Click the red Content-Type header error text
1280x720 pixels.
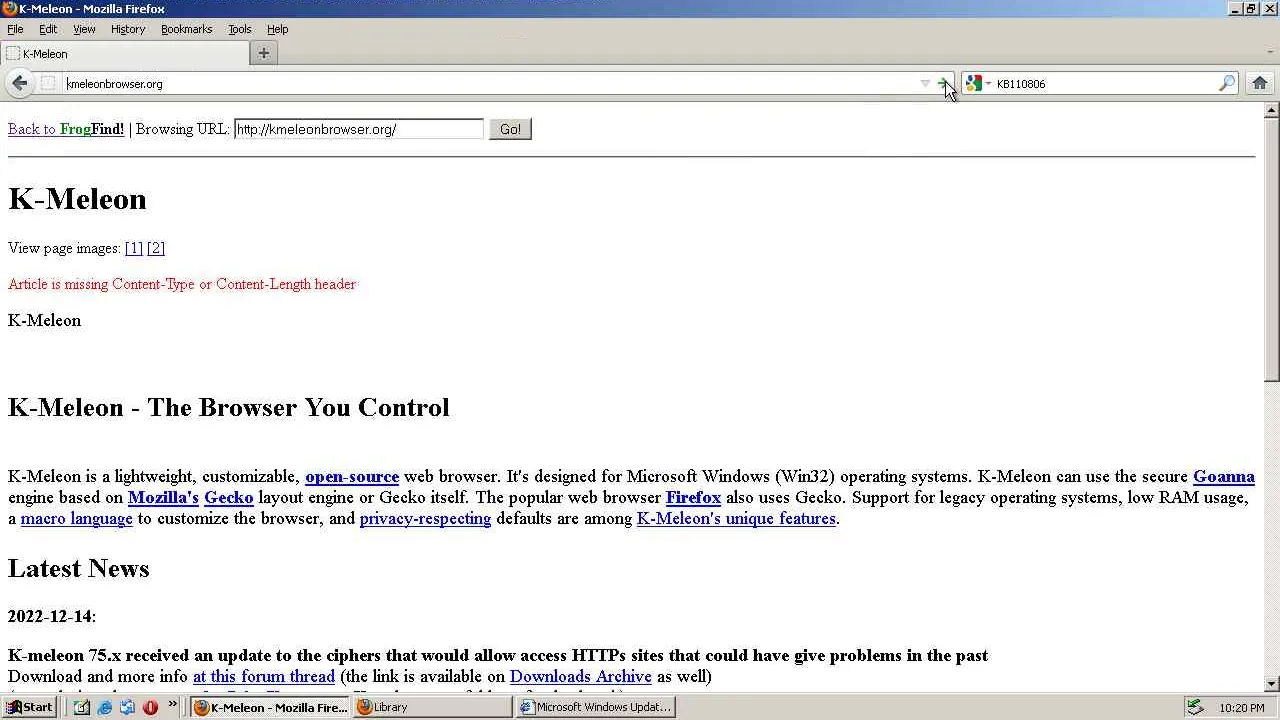click(x=182, y=284)
